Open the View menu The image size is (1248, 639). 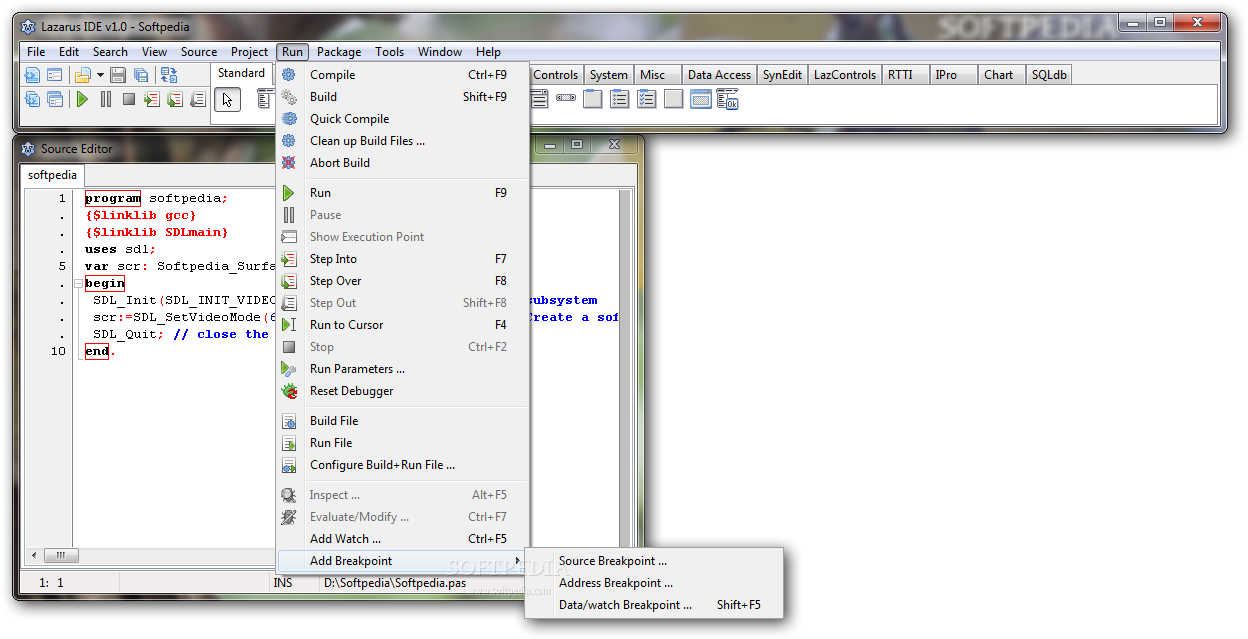pos(154,52)
